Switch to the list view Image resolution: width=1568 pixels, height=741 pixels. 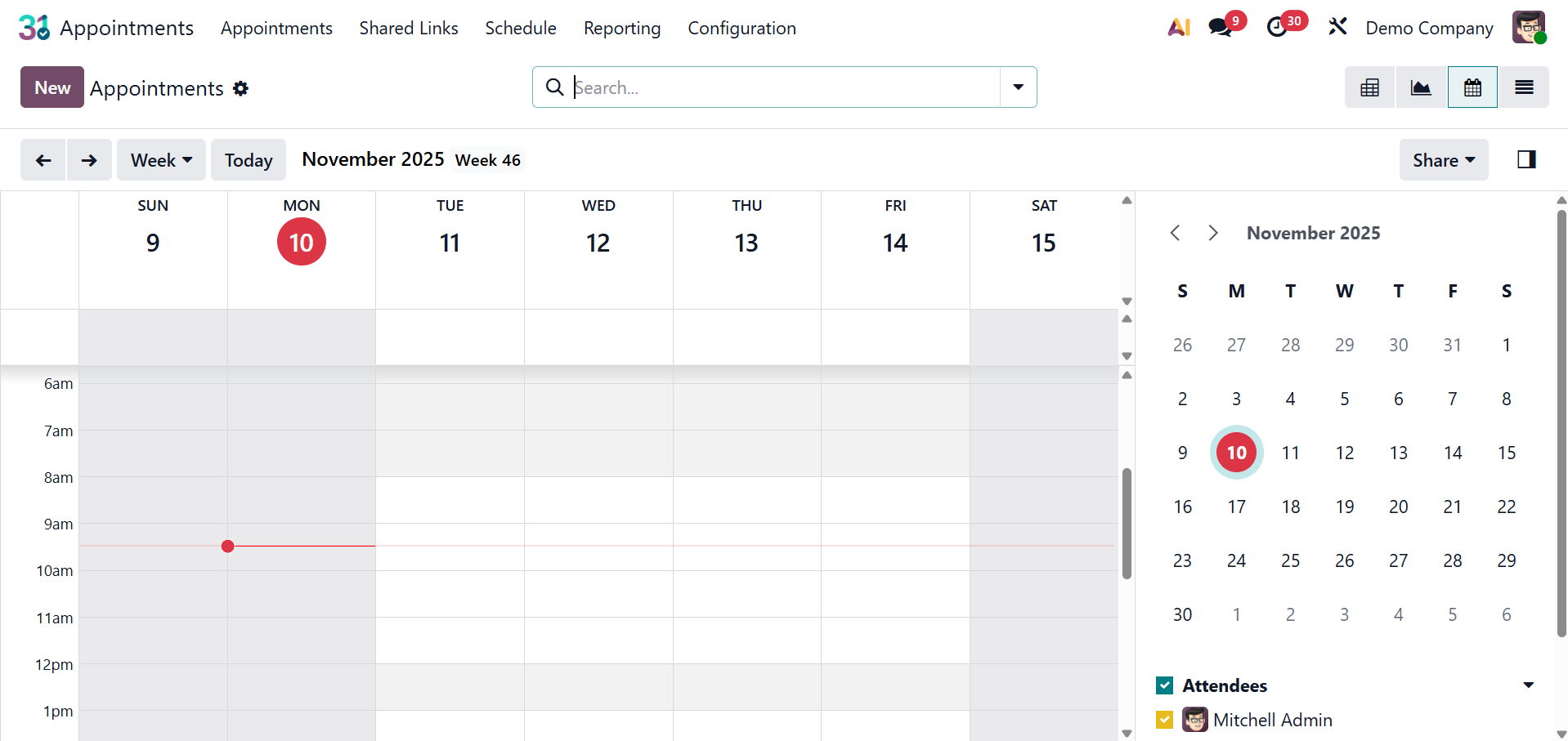tap(1524, 87)
